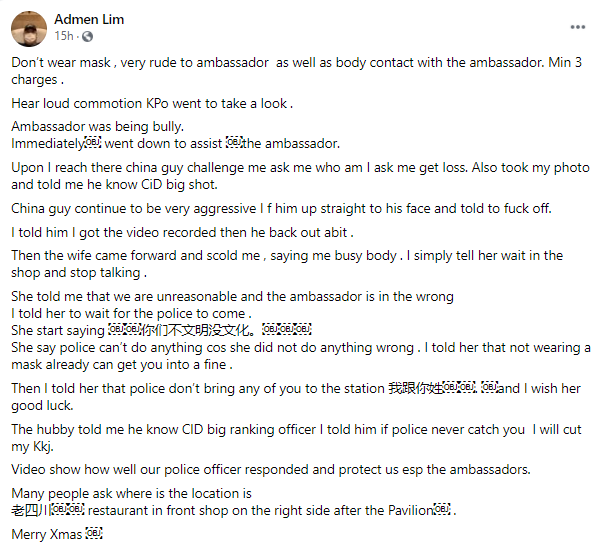The height and width of the screenshot is (544, 602).
Task: Open the post via 15h timestamp
Action: (x=64, y=36)
